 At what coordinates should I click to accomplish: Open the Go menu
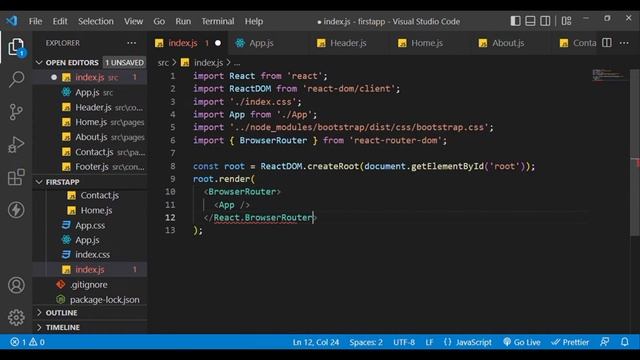[x=159, y=21]
